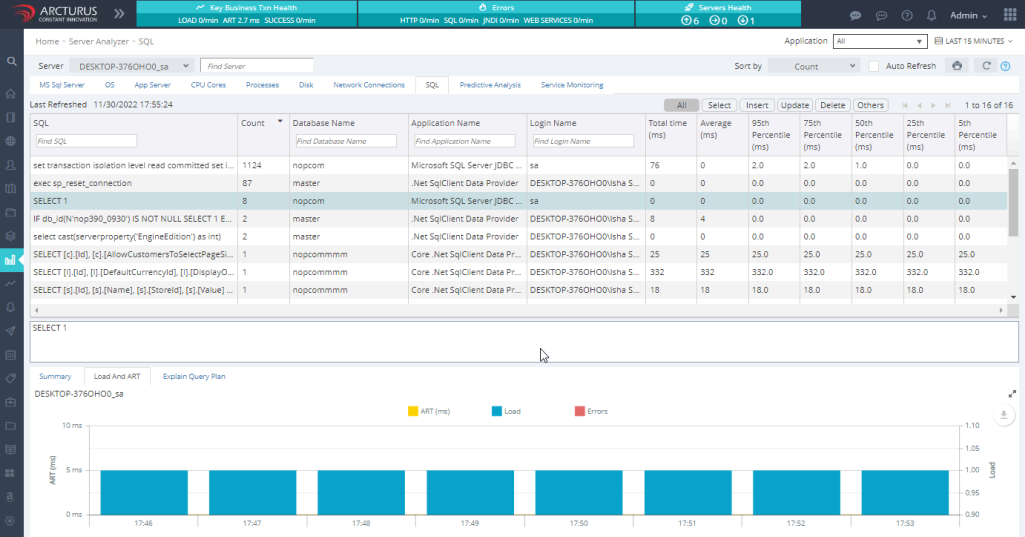Open the user profile icon in sidebar
Viewport: 1025px width, 537px height.
[10, 165]
